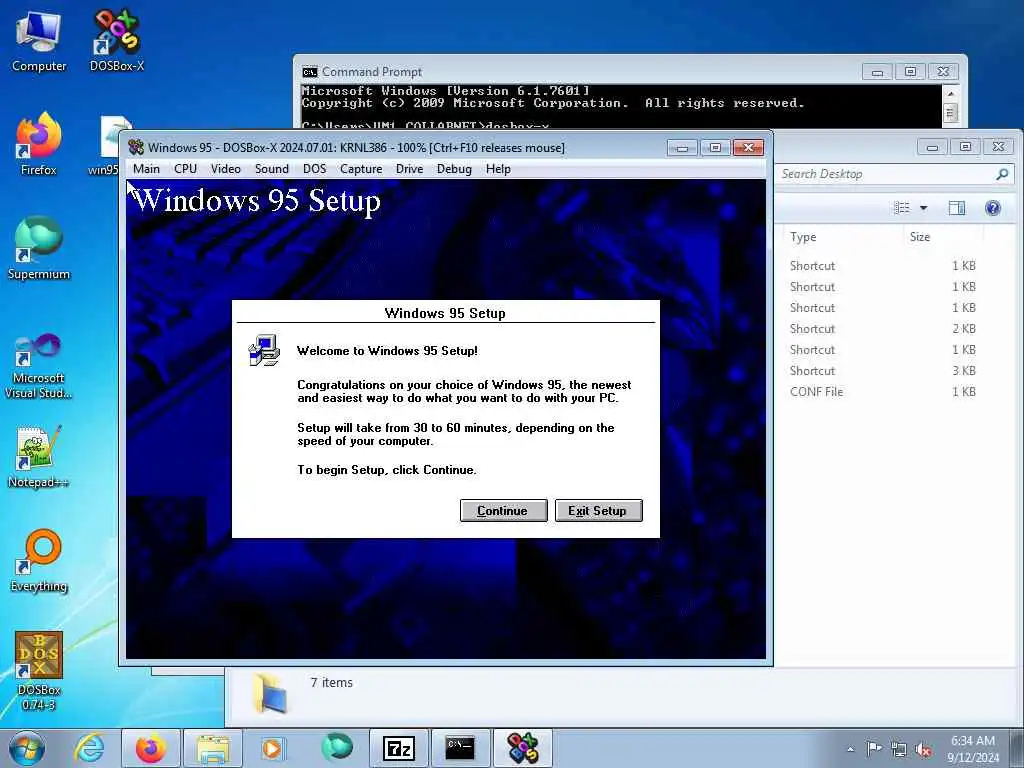Screen dimensions: 1024x768
Task: Open the Drive menu
Action: click(409, 169)
